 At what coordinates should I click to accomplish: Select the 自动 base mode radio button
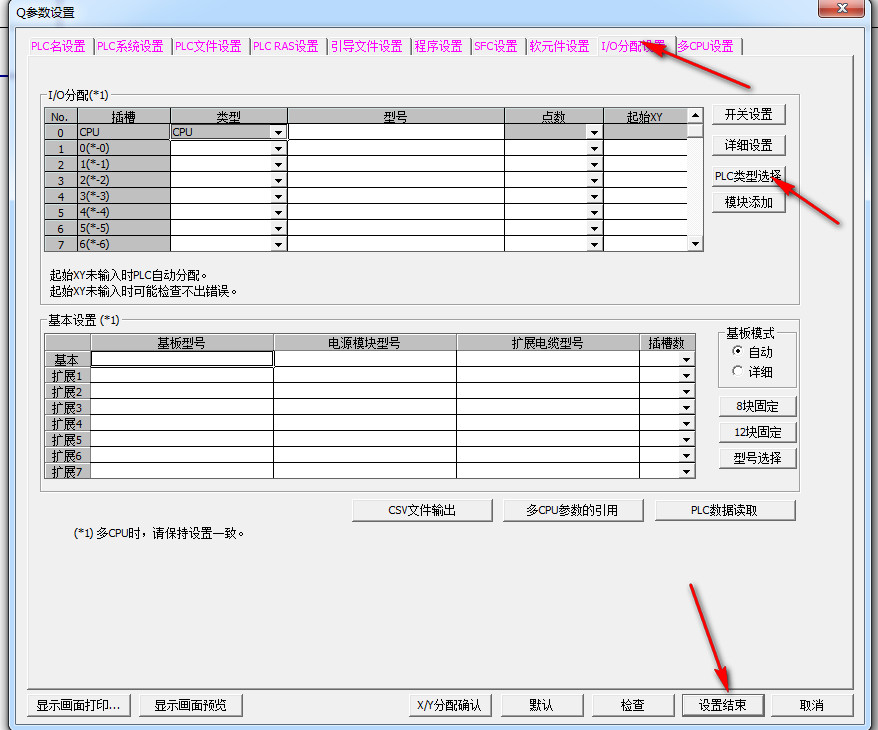click(x=738, y=352)
